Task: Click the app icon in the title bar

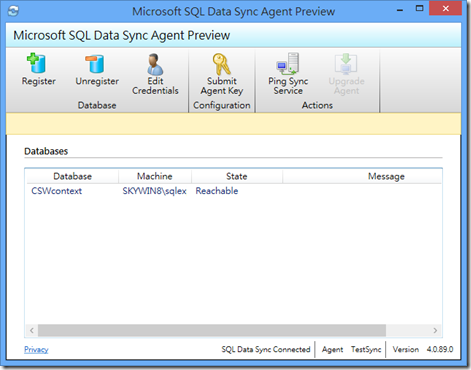Action: (x=14, y=11)
